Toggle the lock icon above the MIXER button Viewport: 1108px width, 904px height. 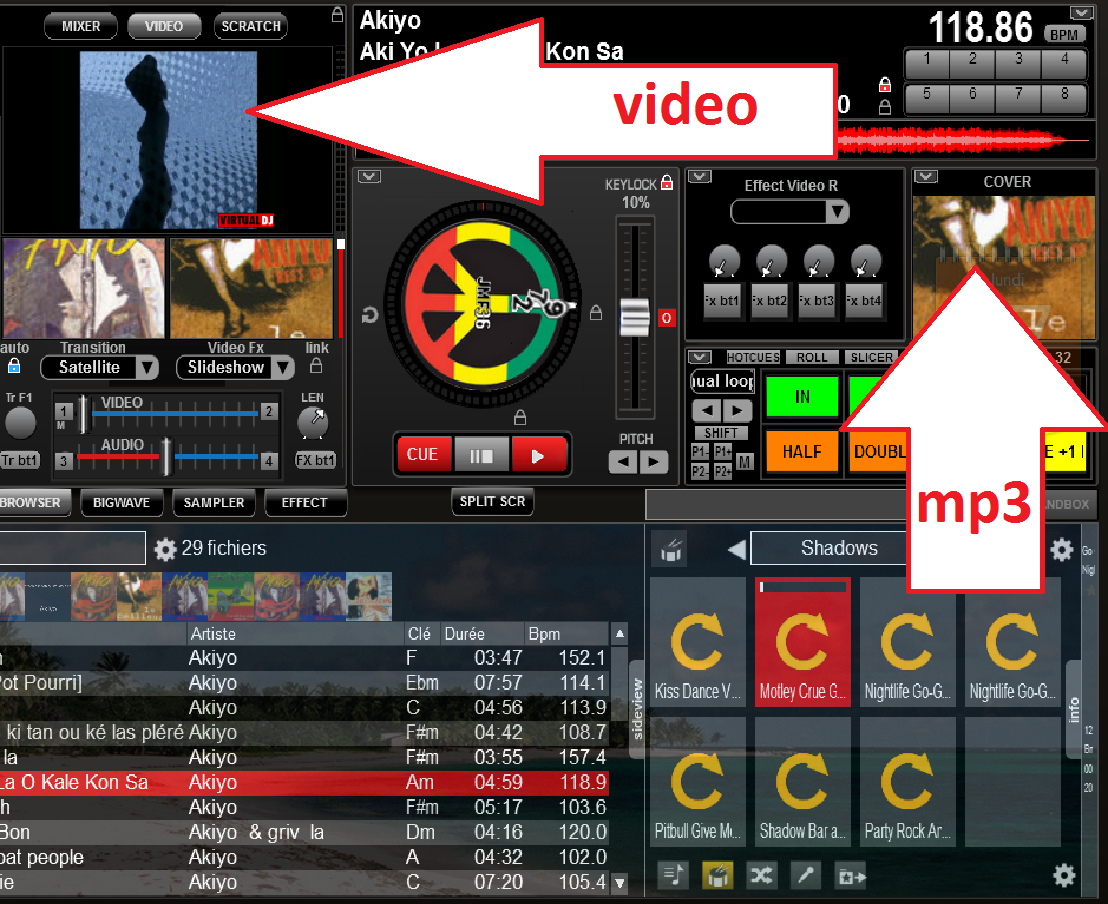coord(336,15)
